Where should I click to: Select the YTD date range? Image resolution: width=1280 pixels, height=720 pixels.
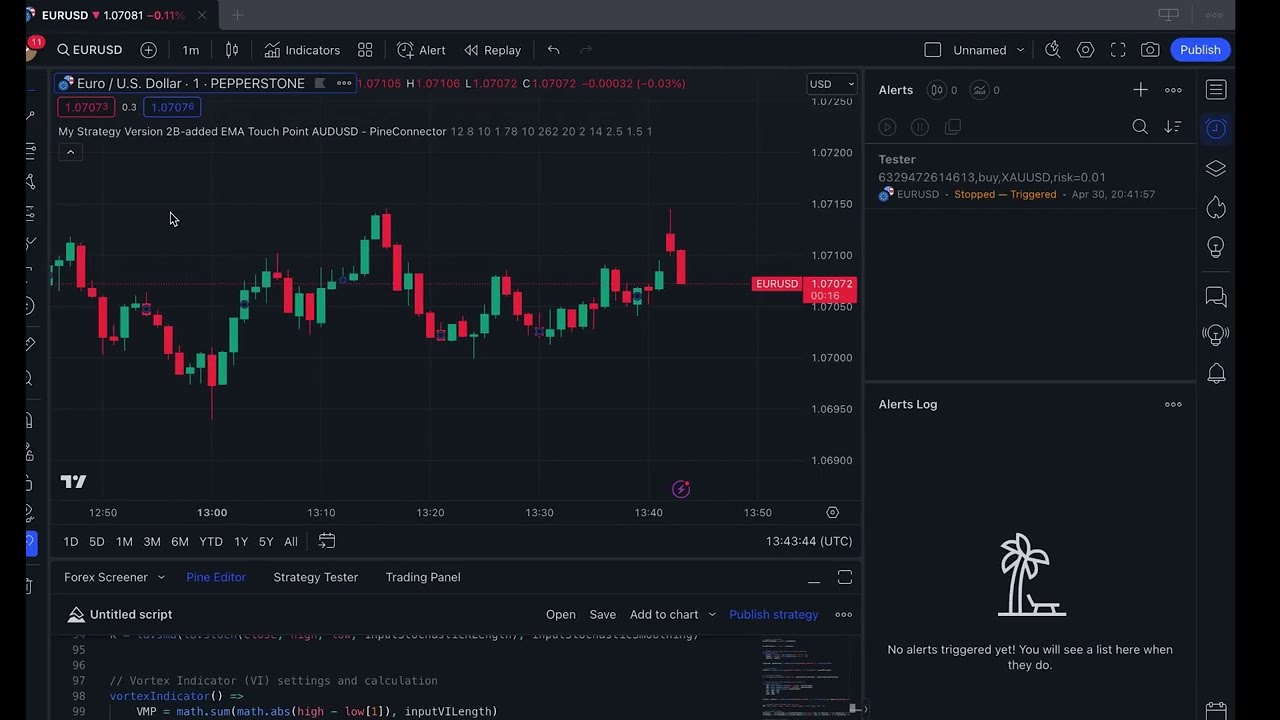[211, 541]
